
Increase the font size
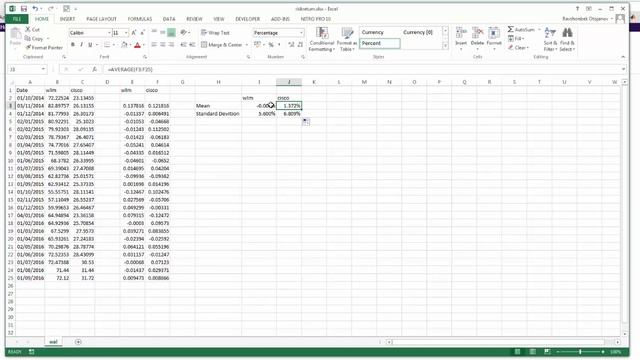(134, 33)
